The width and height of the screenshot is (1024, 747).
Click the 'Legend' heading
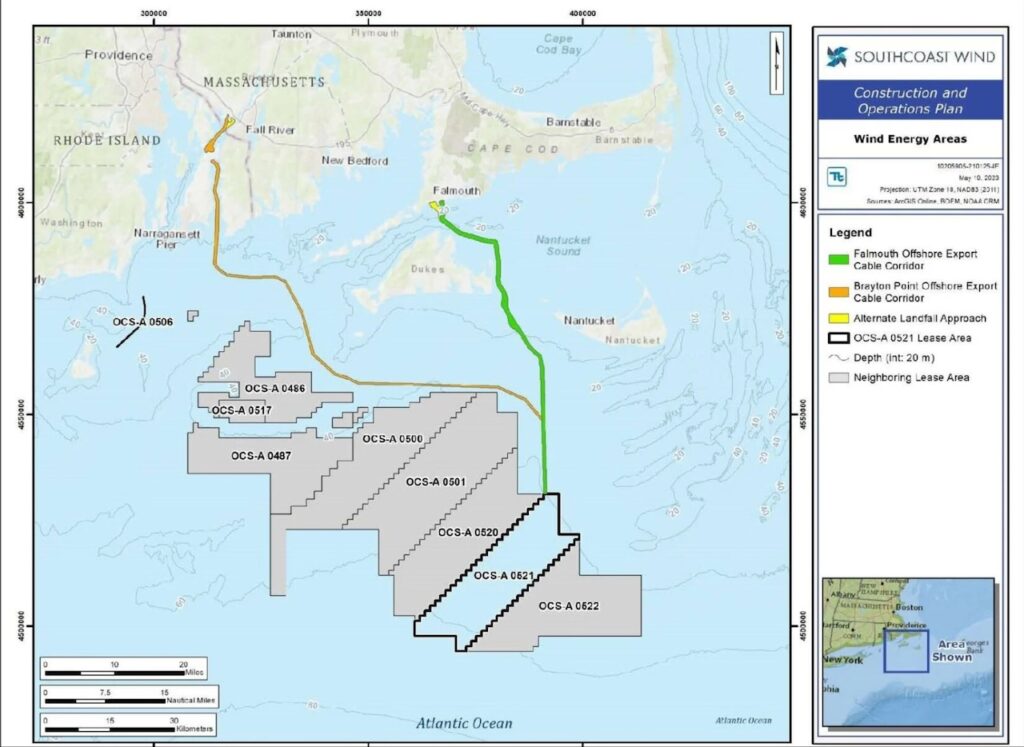tap(850, 232)
